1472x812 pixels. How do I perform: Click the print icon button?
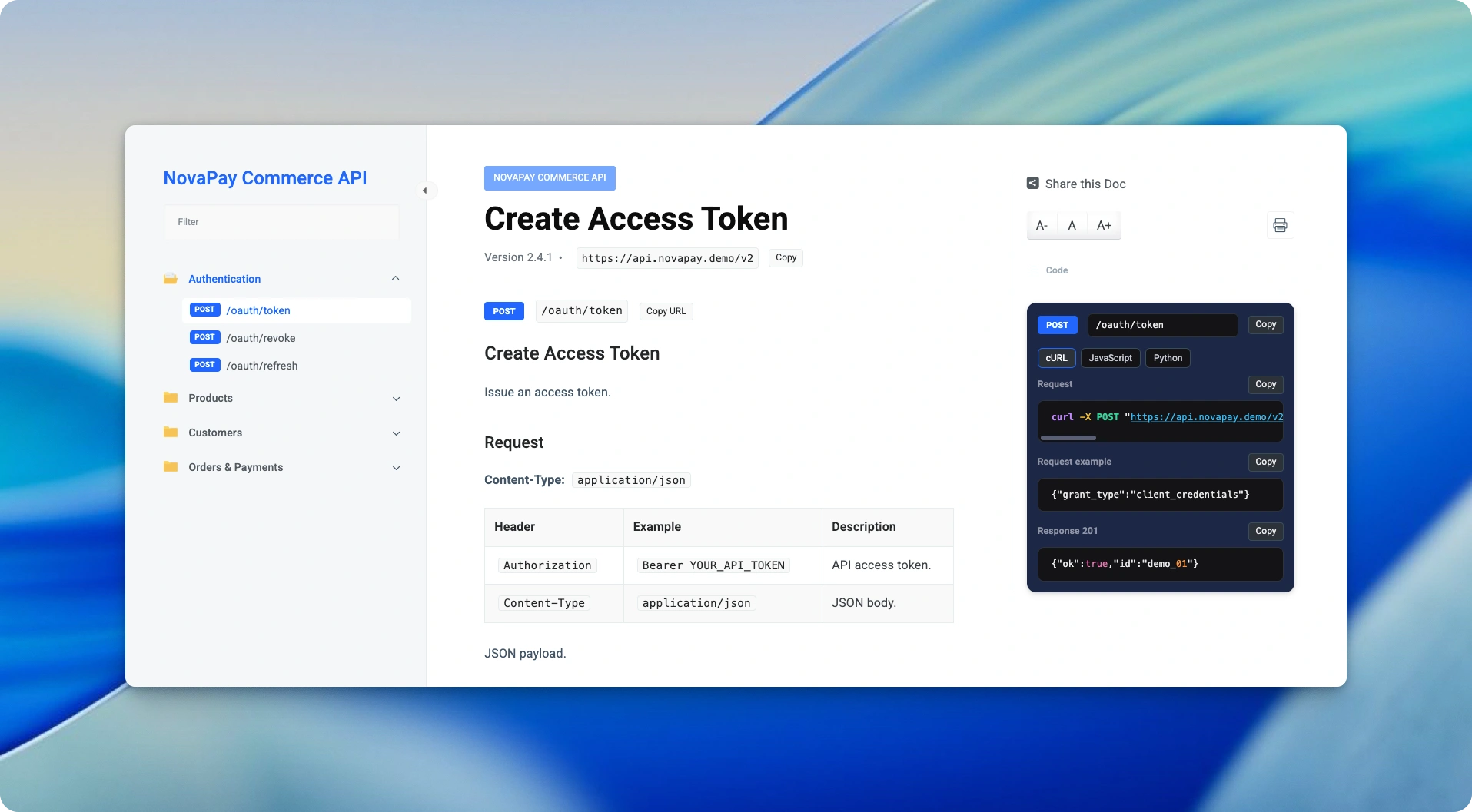(1280, 225)
